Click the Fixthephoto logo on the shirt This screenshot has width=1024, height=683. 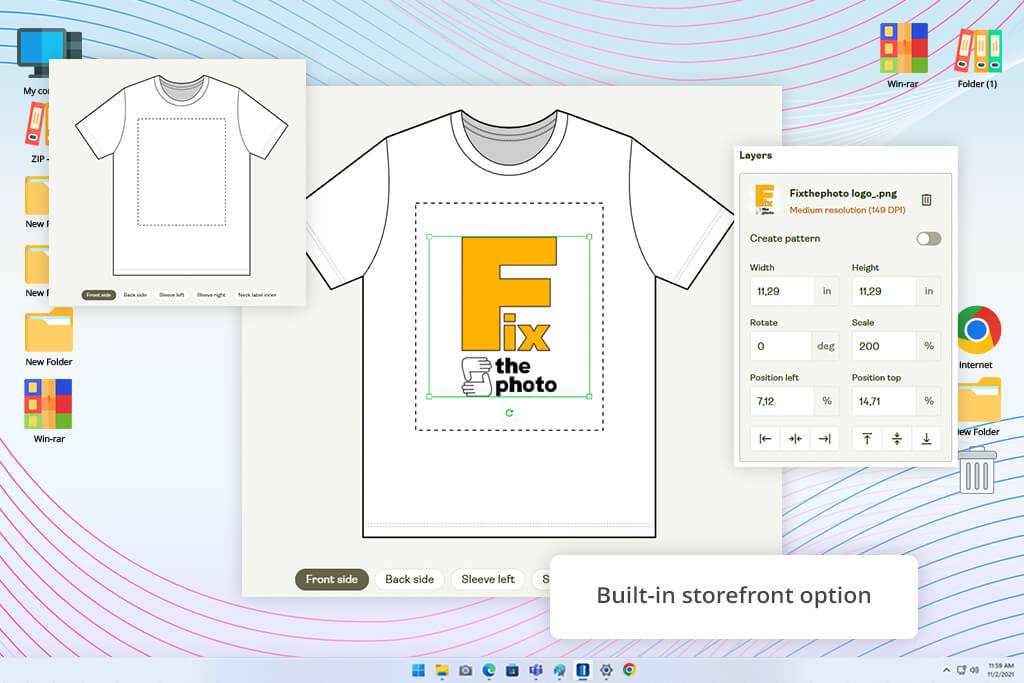point(509,317)
